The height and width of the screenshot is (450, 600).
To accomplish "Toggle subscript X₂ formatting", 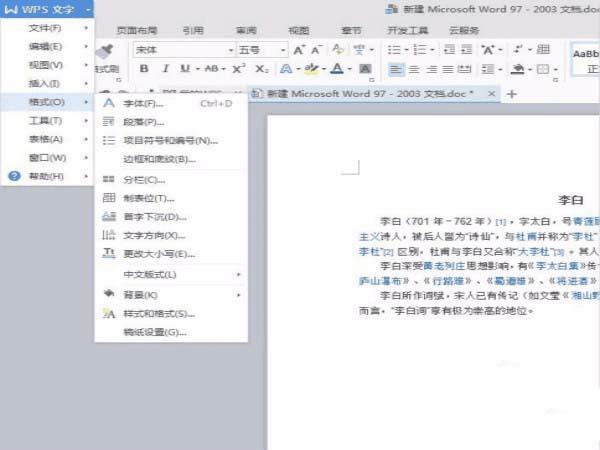I will click(x=262, y=69).
